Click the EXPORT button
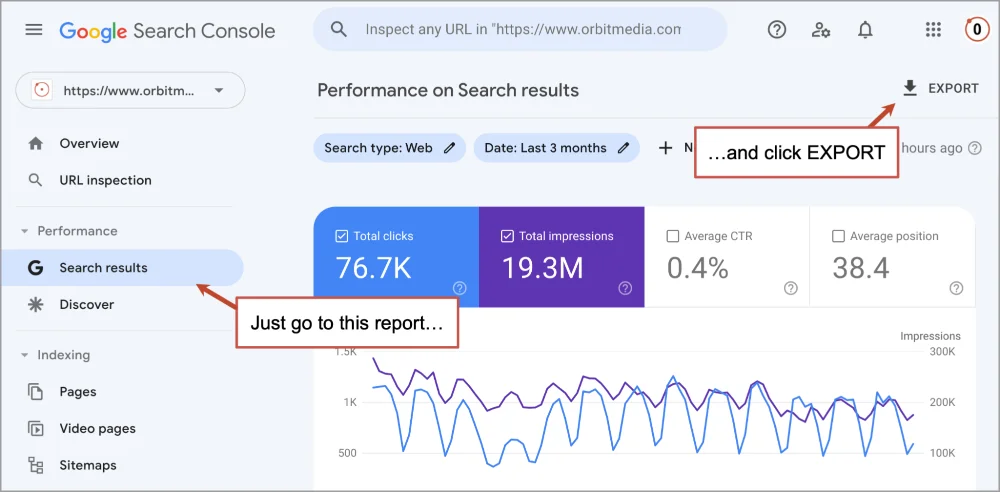 941,89
